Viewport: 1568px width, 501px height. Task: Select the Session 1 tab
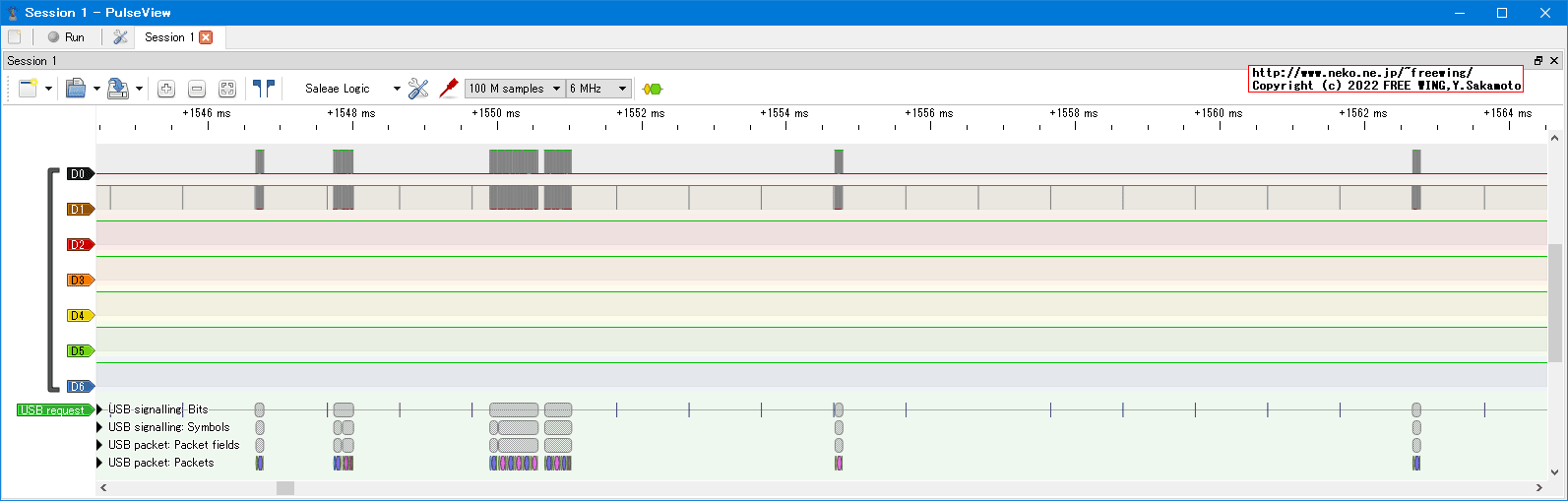(168, 37)
